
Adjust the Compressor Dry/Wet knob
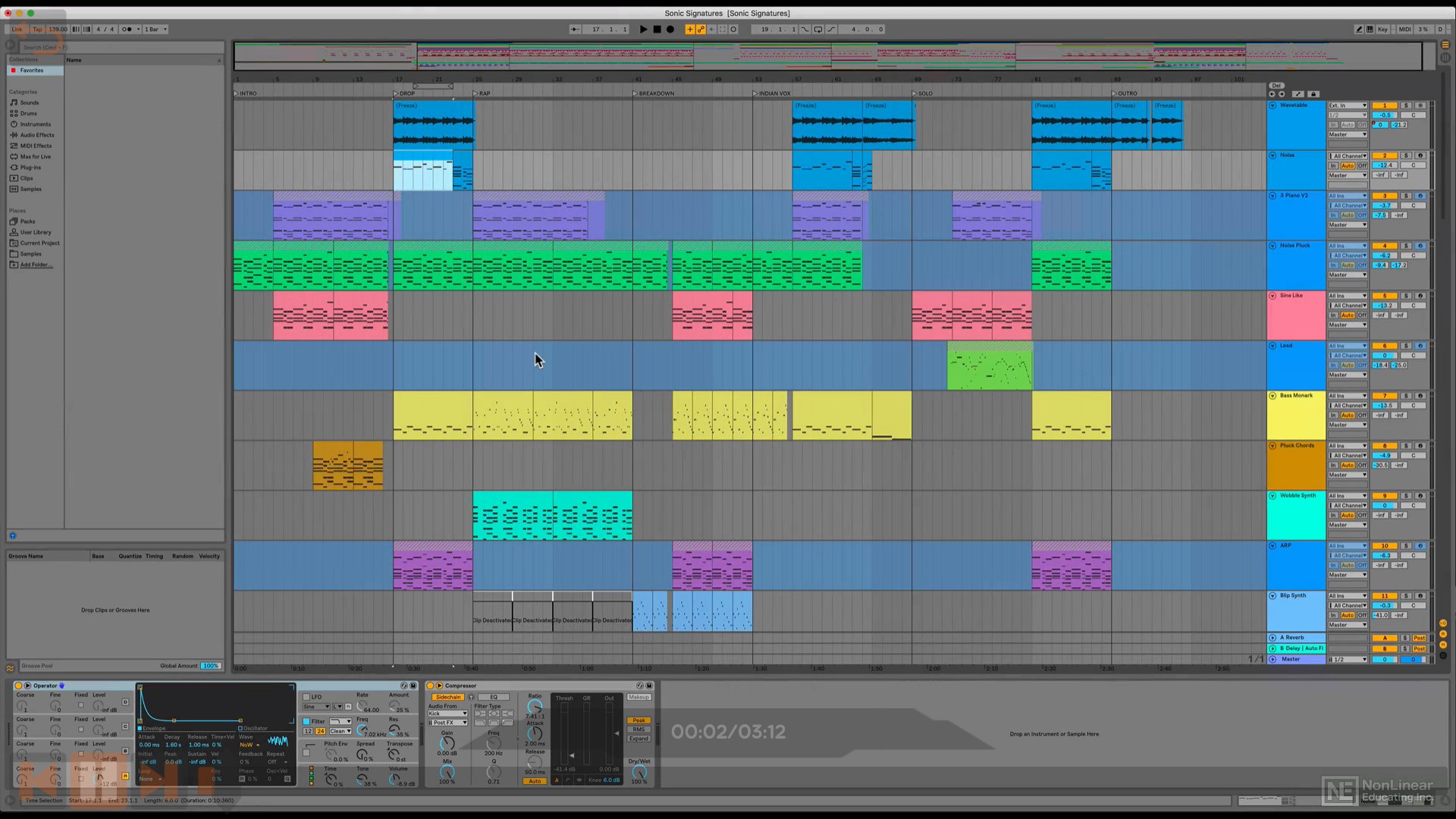point(639,772)
